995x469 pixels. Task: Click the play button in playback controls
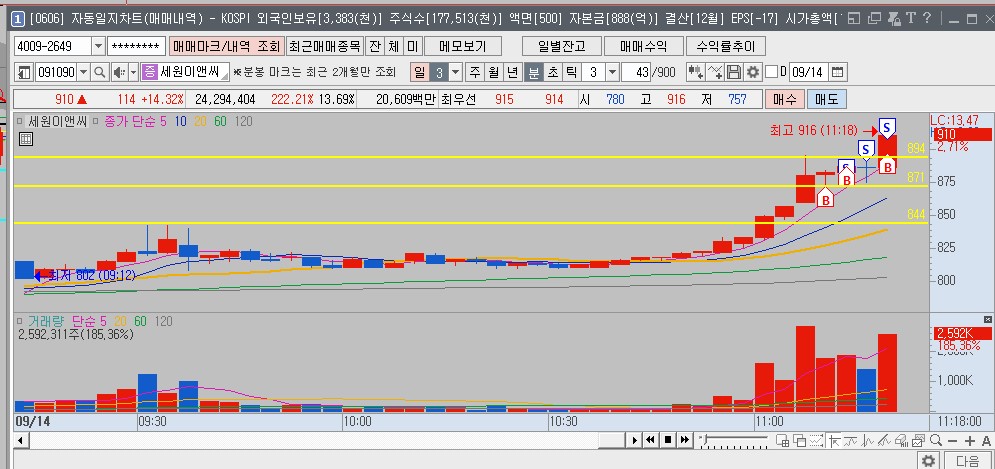tap(635, 440)
